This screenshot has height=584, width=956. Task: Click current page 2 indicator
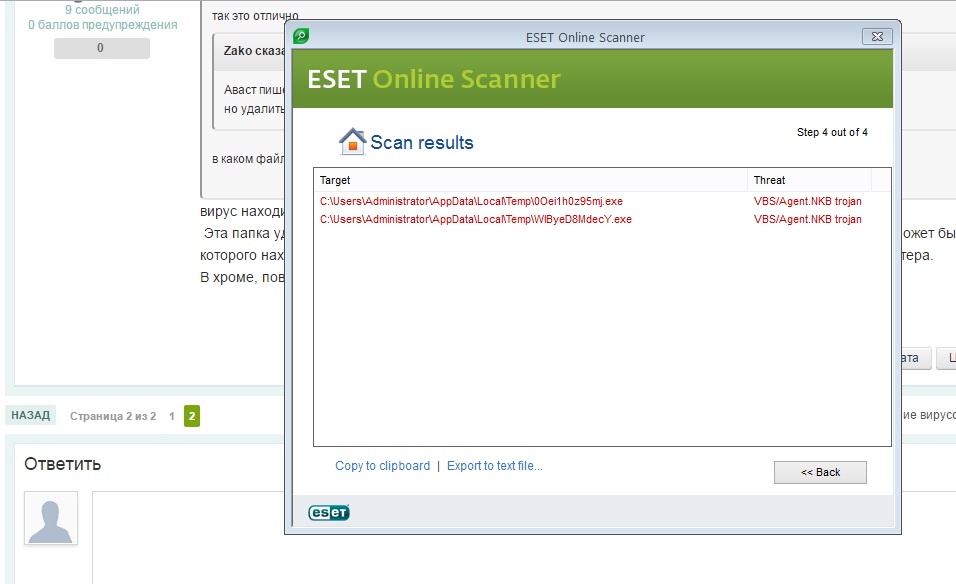(x=192, y=416)
